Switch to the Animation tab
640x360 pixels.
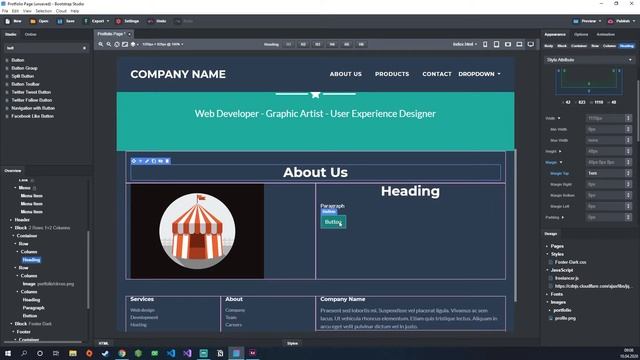coord(606,34)
